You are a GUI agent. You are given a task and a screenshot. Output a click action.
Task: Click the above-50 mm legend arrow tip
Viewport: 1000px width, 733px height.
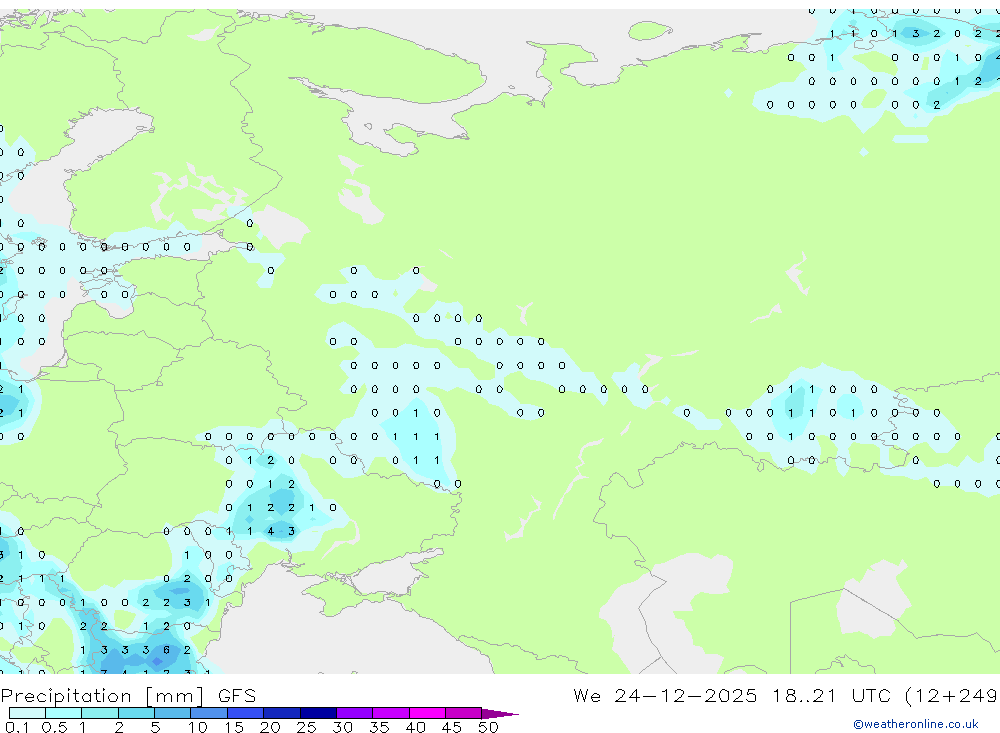point(500,713)
